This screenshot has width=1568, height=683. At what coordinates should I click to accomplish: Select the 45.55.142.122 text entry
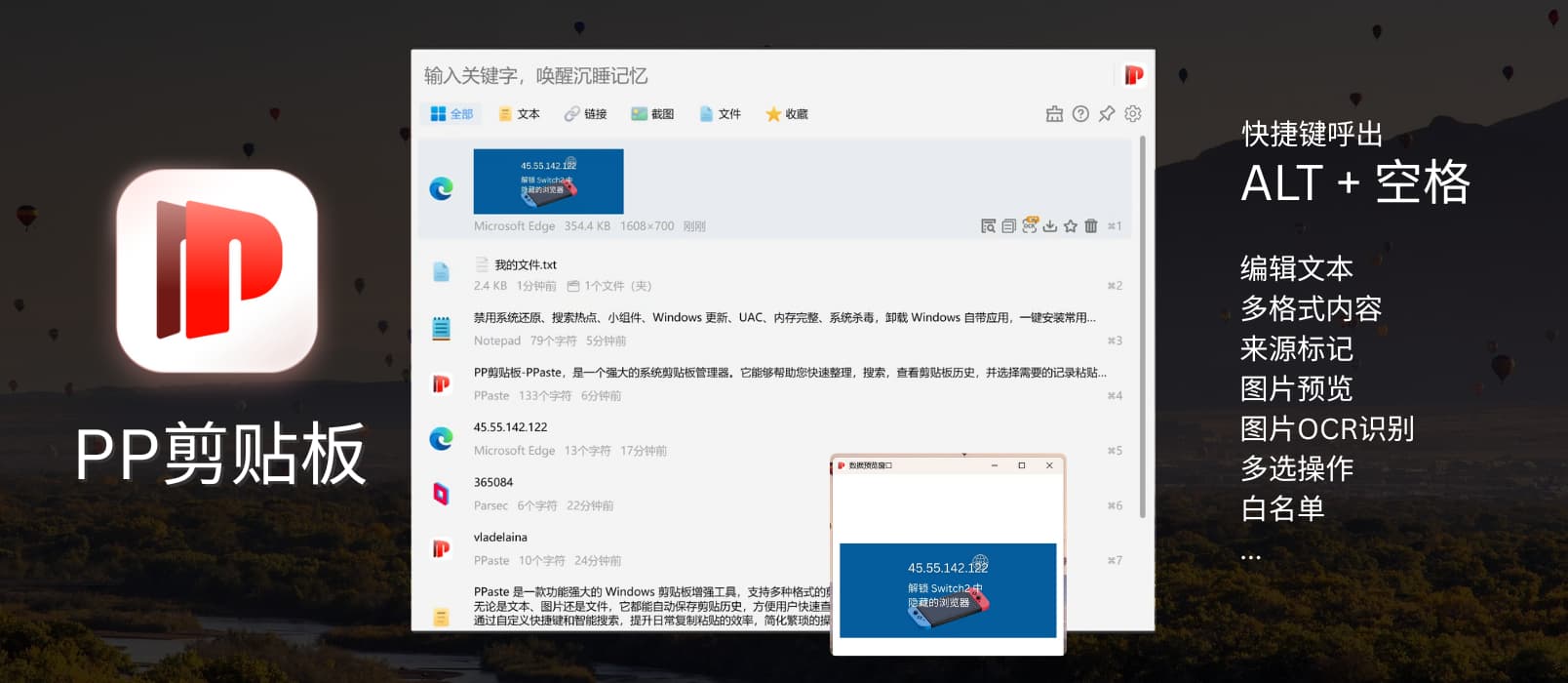pyautogui.click(x=775, y=439)
